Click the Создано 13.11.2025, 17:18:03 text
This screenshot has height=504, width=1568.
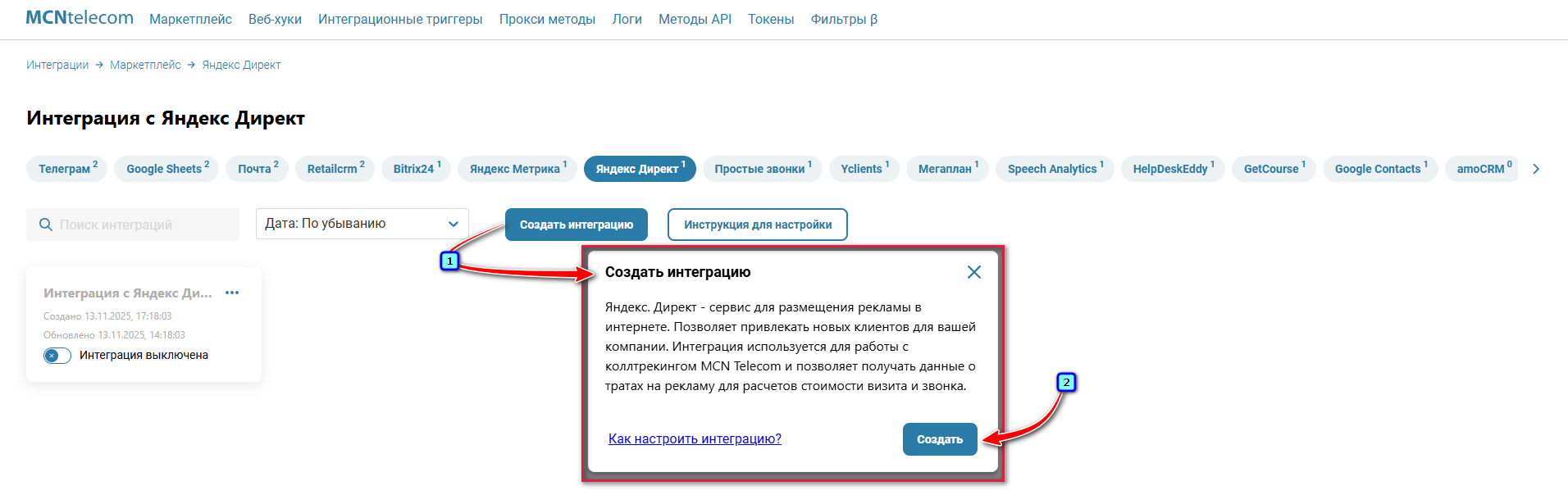[x=107, y=316]
